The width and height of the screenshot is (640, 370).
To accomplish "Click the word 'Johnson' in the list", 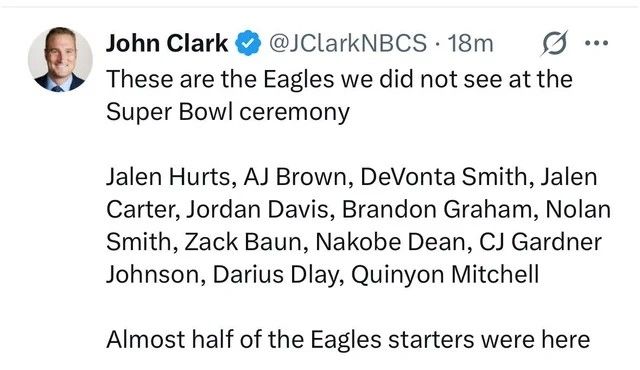I will (x=153, y=275).
